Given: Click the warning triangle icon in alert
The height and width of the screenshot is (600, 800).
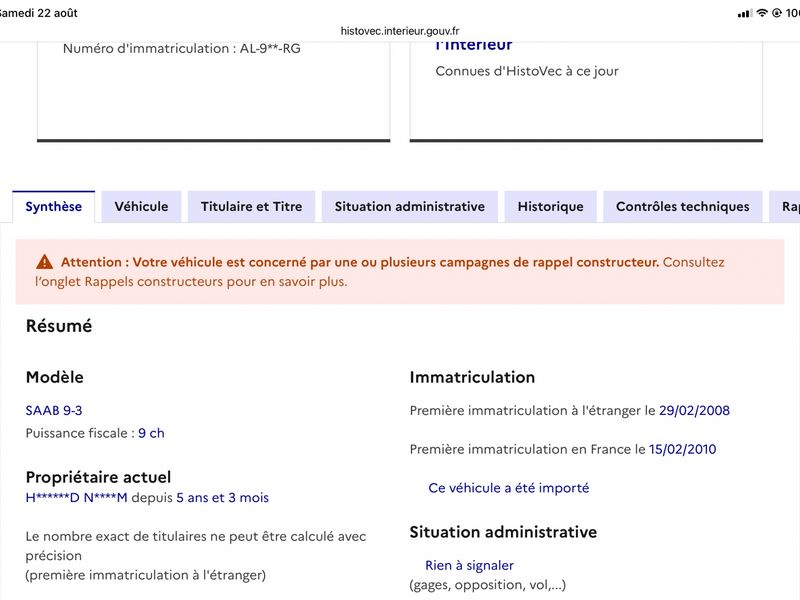Looking at the screenshot, I should (x=44, y=262).
